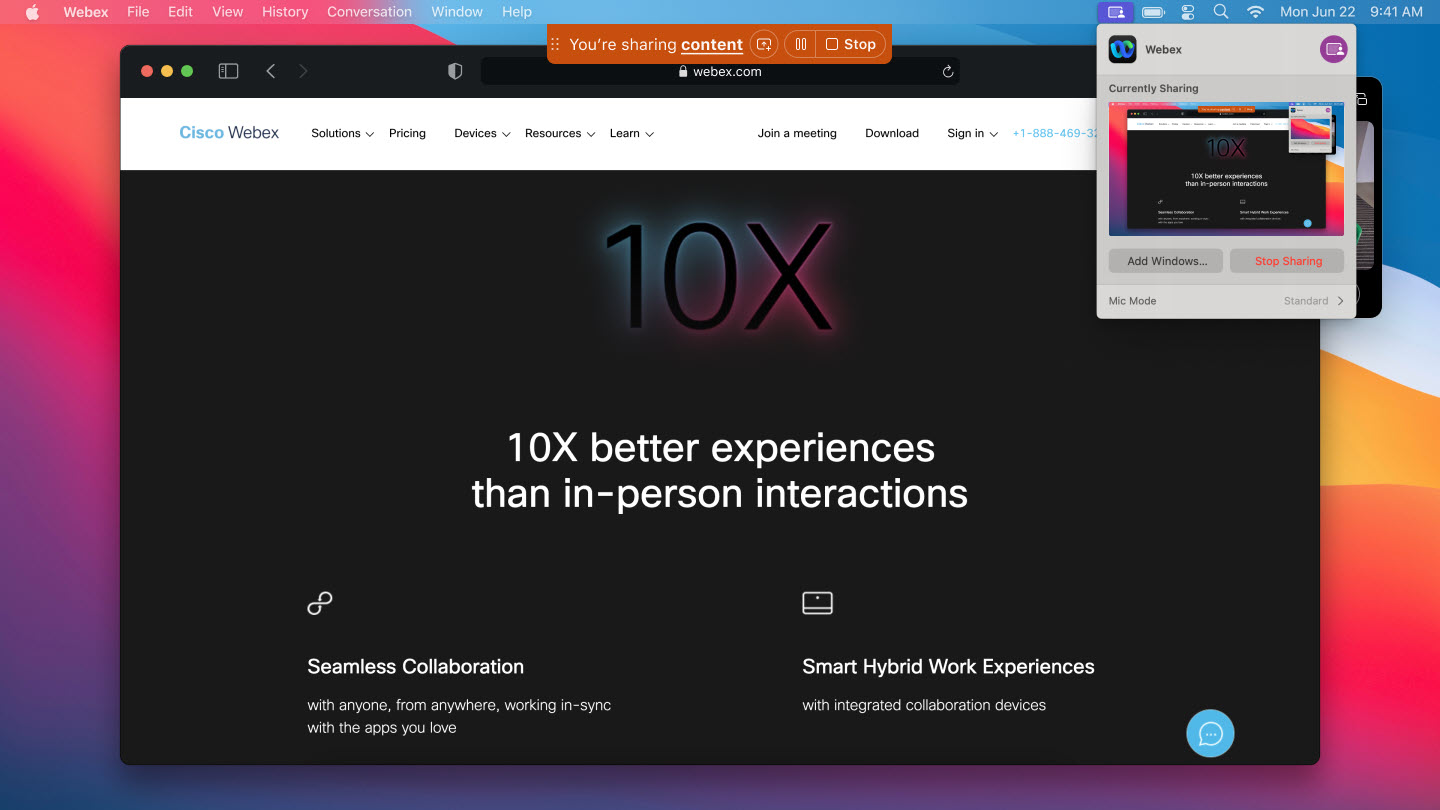The image size is (1440, 810).
Task: Click the battery status icon
Action: 1153,12
